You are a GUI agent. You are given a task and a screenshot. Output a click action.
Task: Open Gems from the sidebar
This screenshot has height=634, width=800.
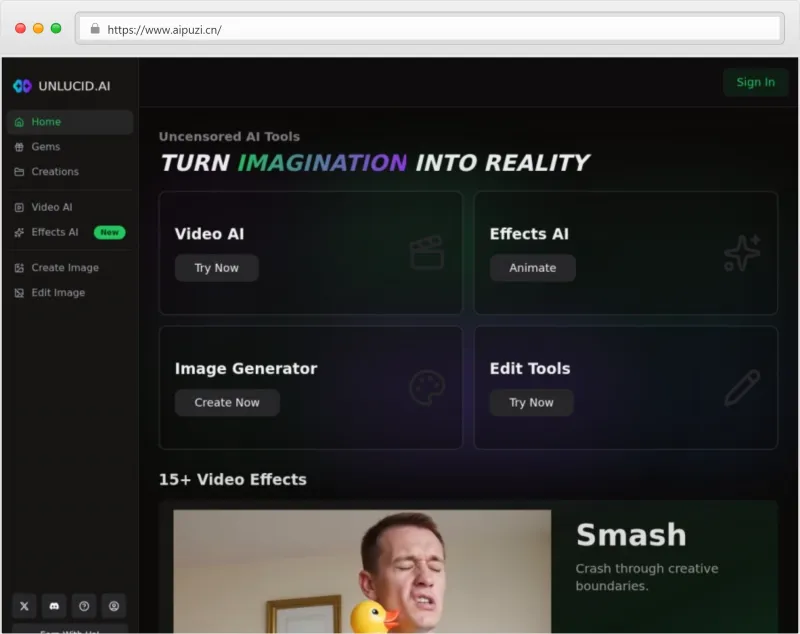[45, 147]
